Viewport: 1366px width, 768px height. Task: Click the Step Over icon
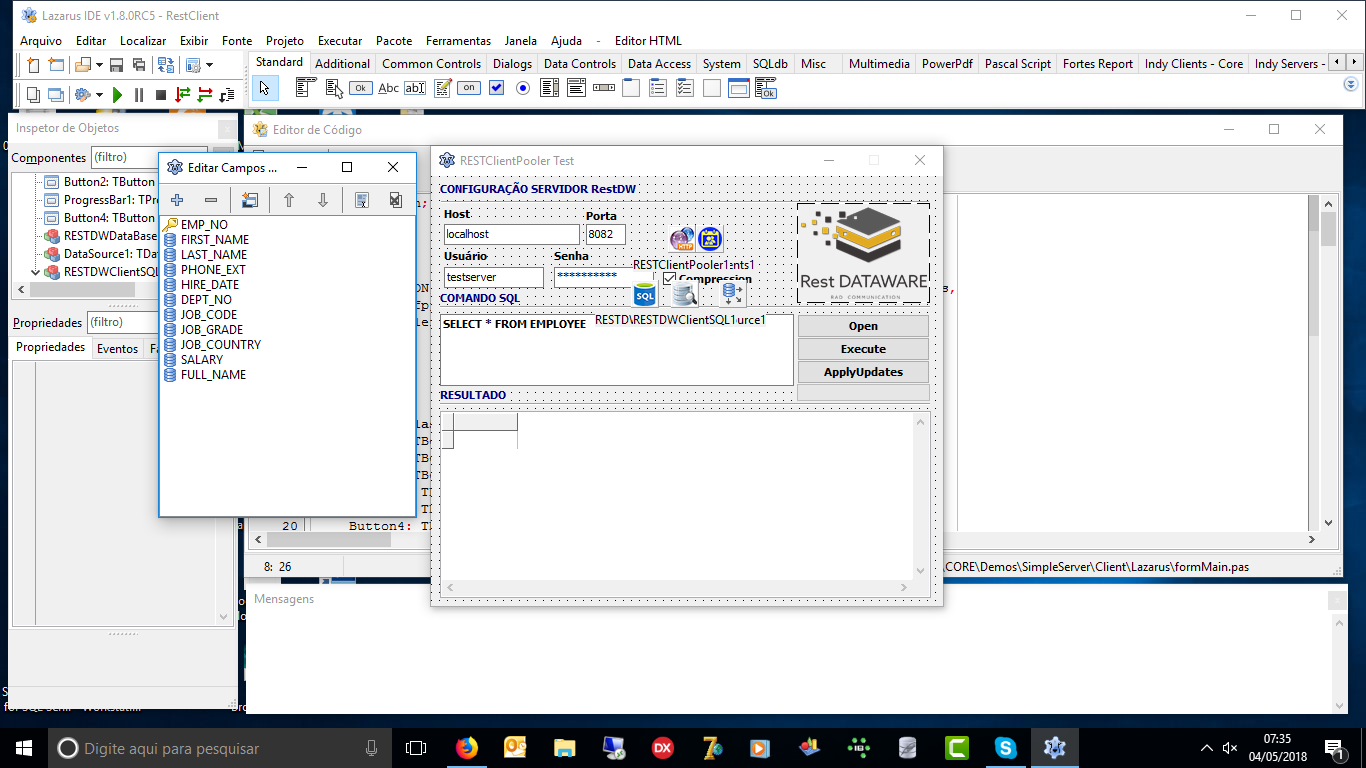click(x=205, y=95)
